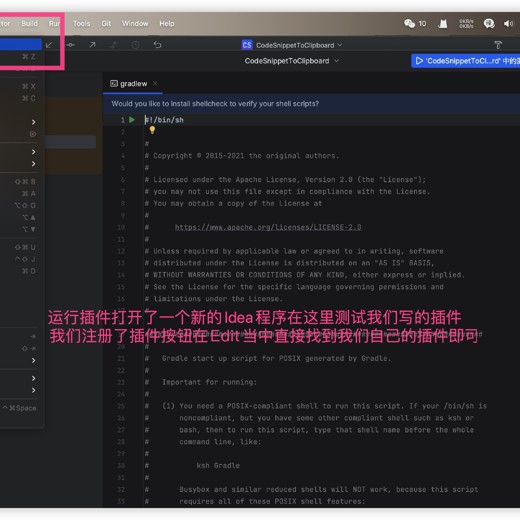Click the volume speaker icon
Screen dimensions: 520x520
[508, 23]
